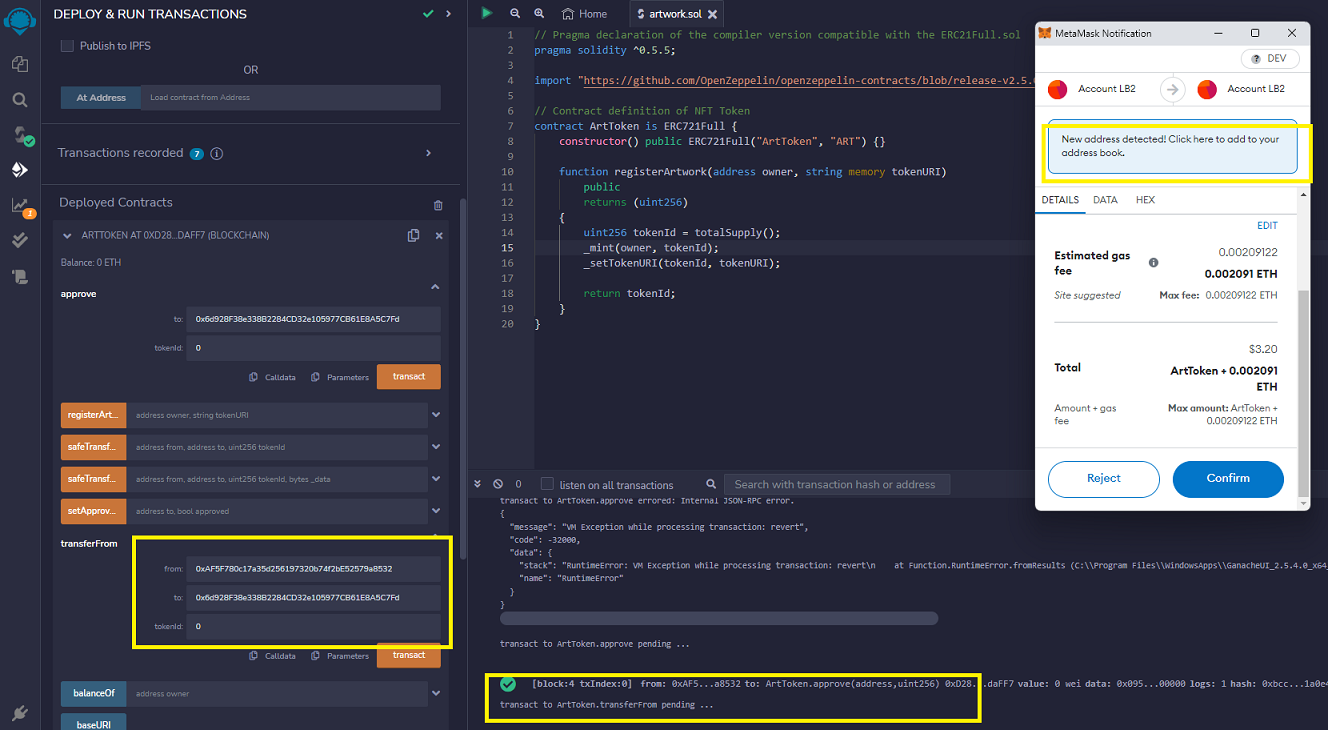Click the balanceOf function button
The width and height of the screenshot is (1328, 730).
pyautogui.click(x=94, y=693)
